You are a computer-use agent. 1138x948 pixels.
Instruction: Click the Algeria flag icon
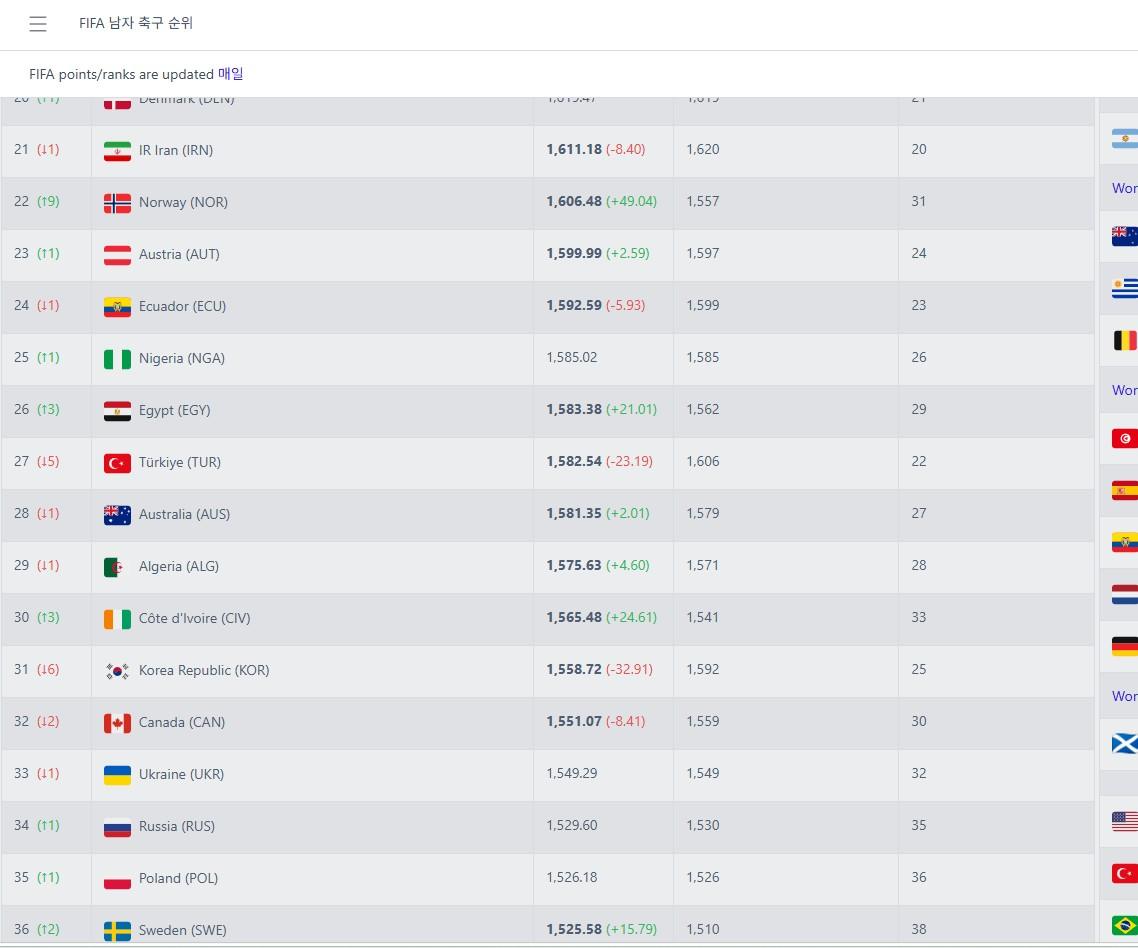(x=117, y=567)
